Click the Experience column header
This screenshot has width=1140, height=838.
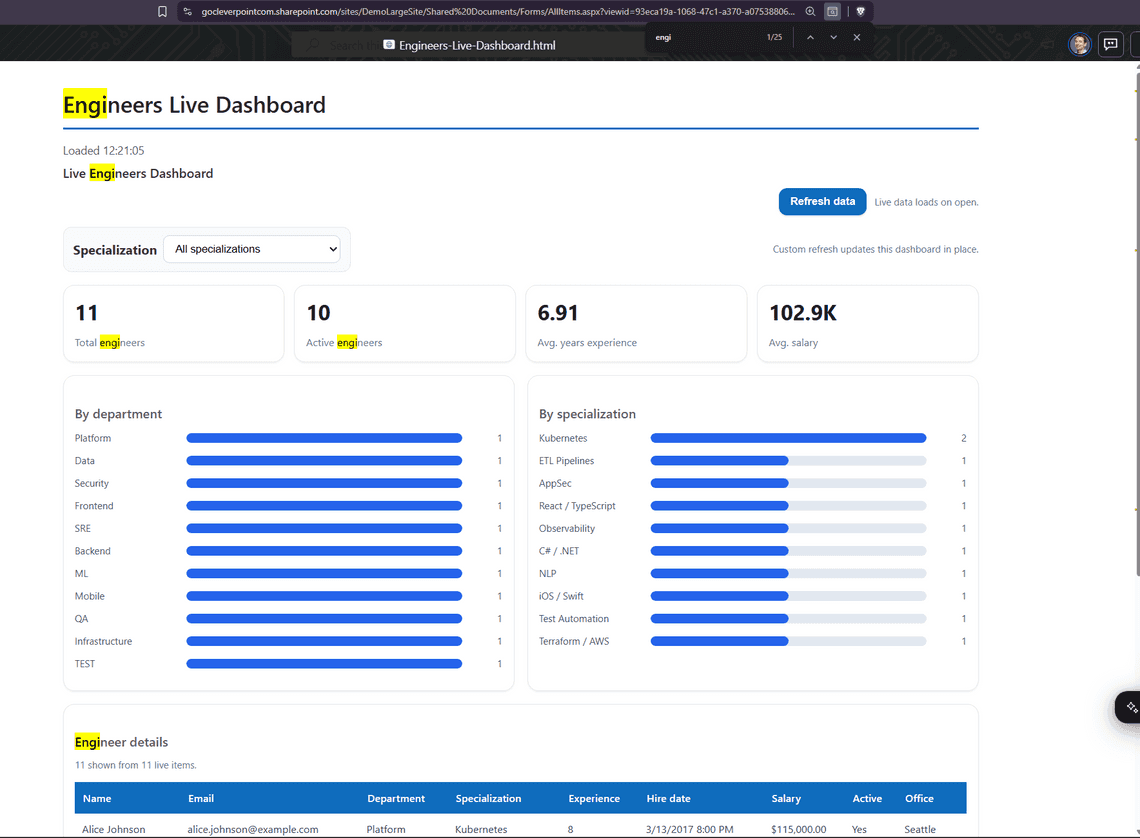[x=594, y=798]
